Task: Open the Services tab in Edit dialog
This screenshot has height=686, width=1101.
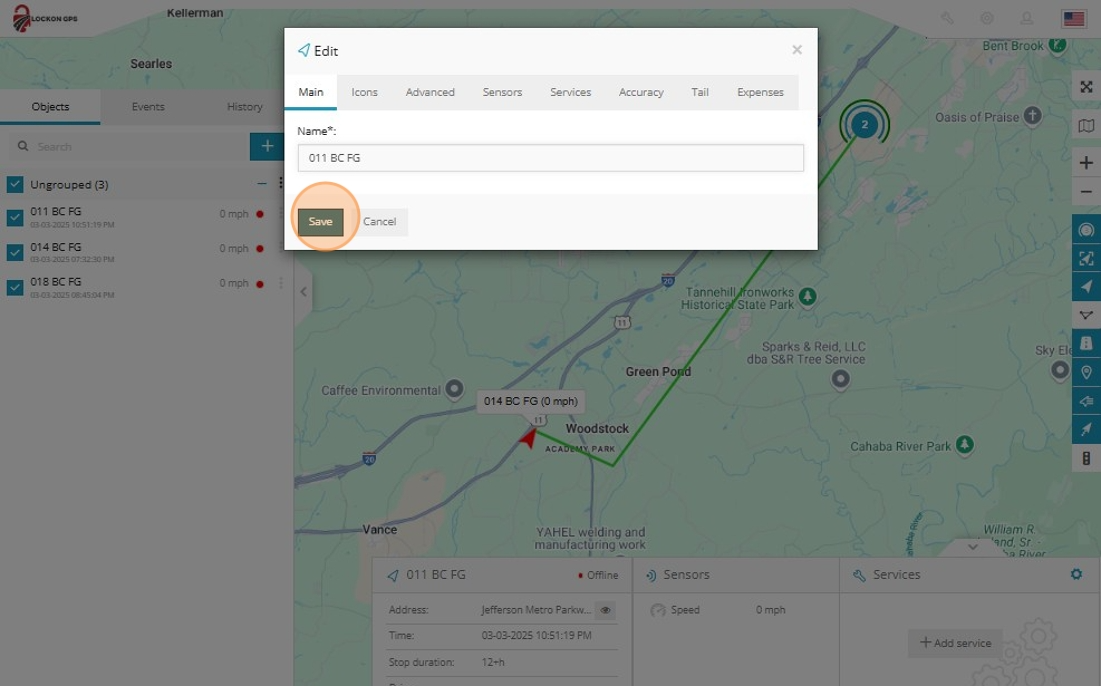Action: click(570, 92)
